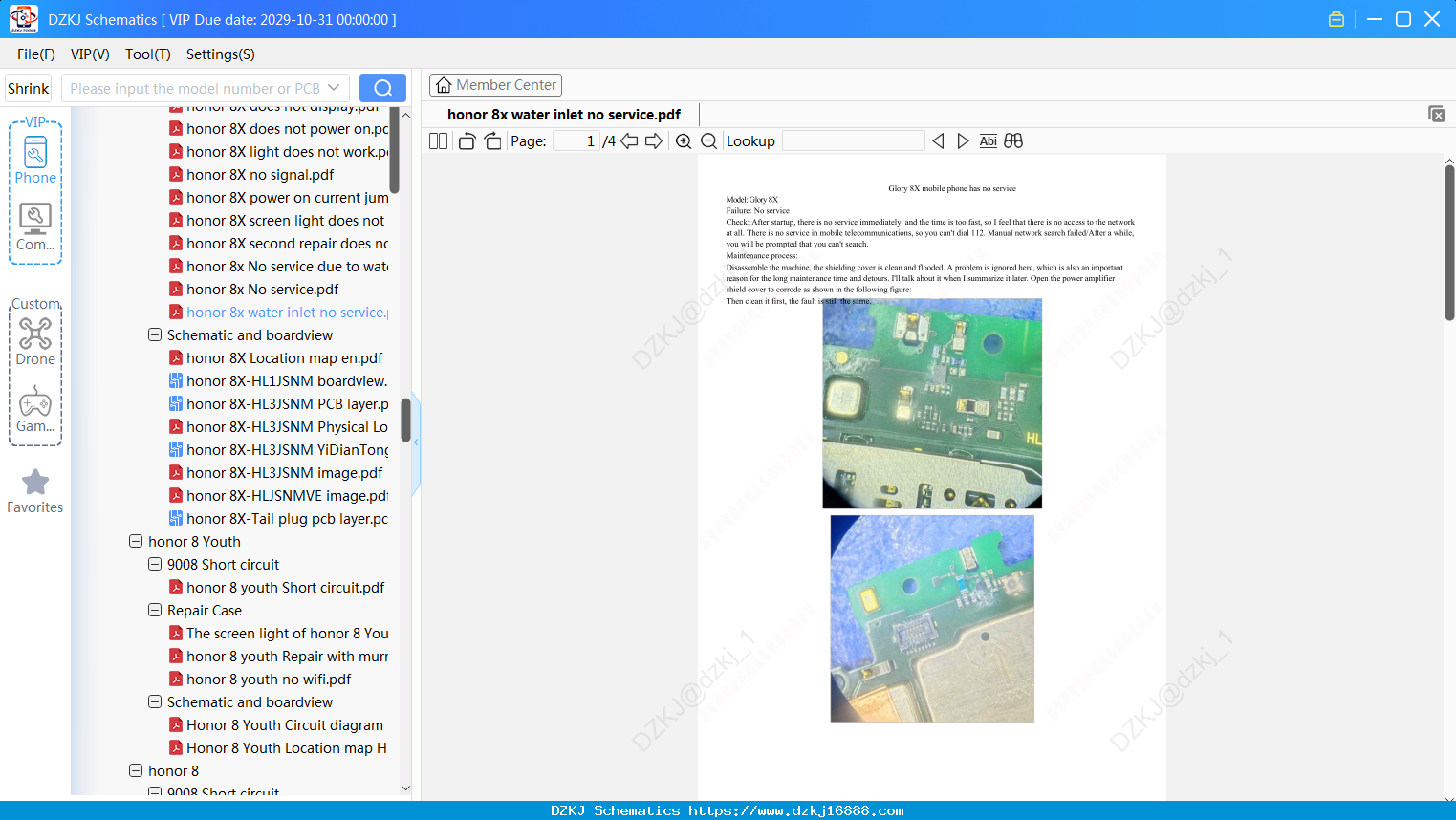Open Honor 8 Youth Circuit diagram file
This screenshot has height=820, width=1456.
point(276,725)
